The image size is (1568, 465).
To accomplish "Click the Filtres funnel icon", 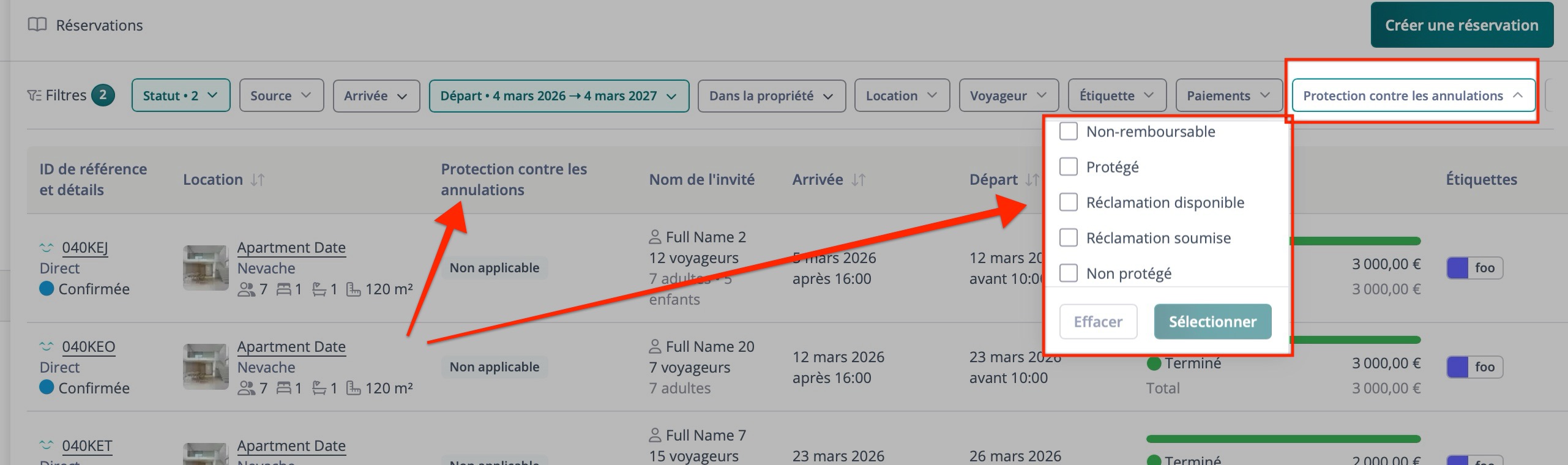I will (33, 94).
